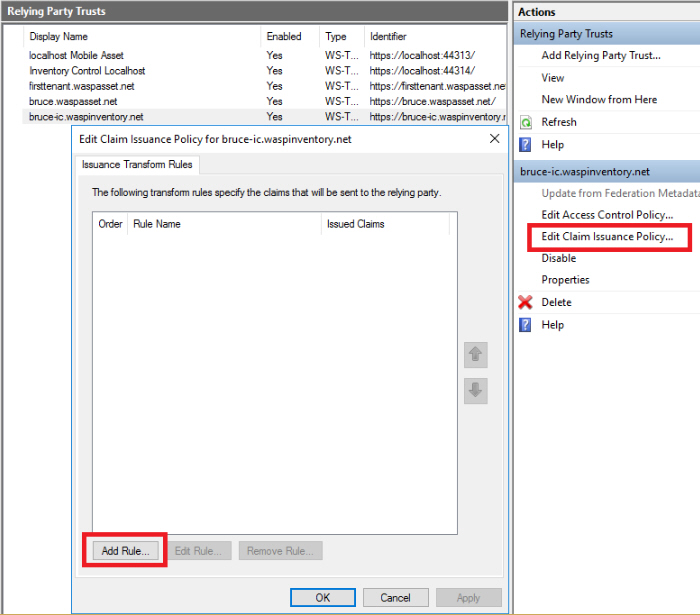Select the localhost Mobile Asset trust row
The width and height of the screenshot is (700, 615).
coord(77,56)
